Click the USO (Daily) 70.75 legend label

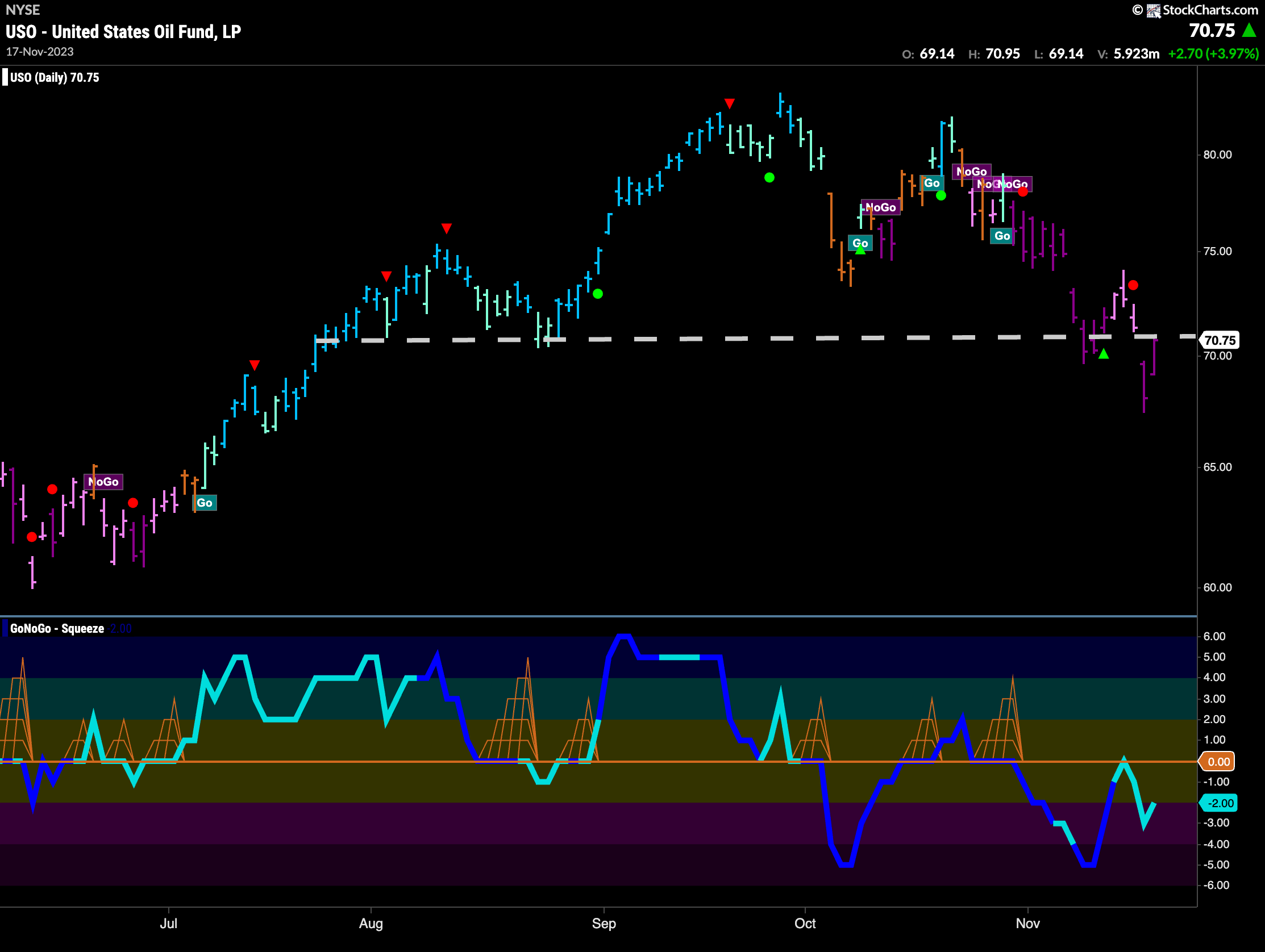(x=55, y=78)
